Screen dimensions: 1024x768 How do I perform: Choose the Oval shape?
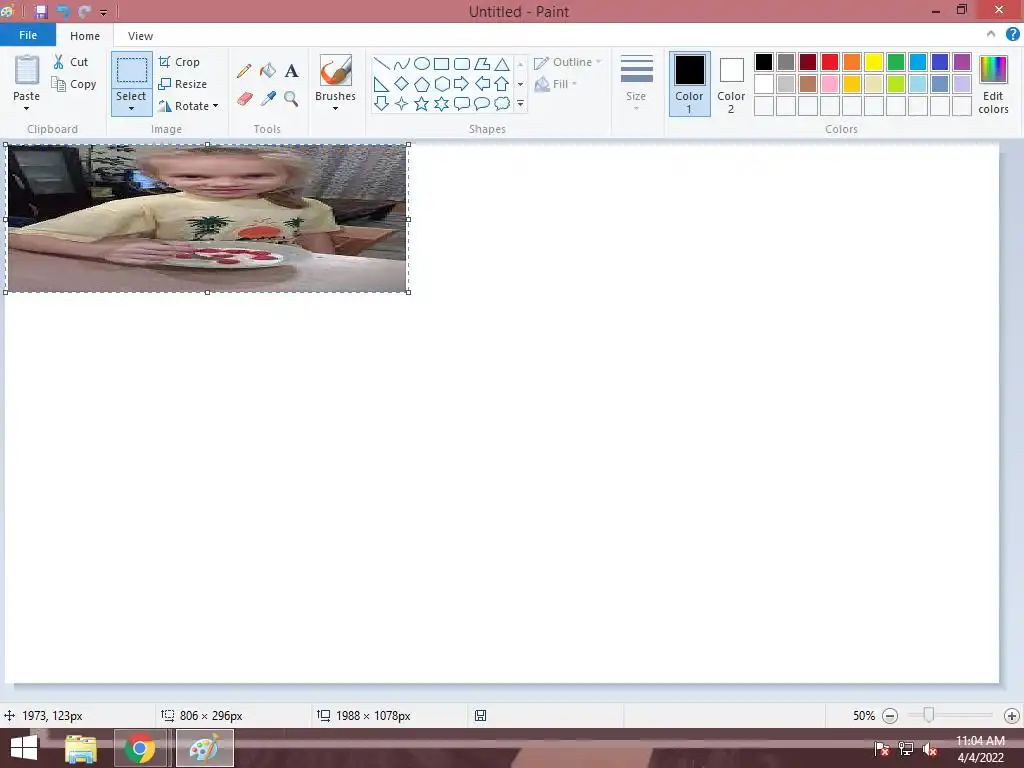click(x=422, y=63)
